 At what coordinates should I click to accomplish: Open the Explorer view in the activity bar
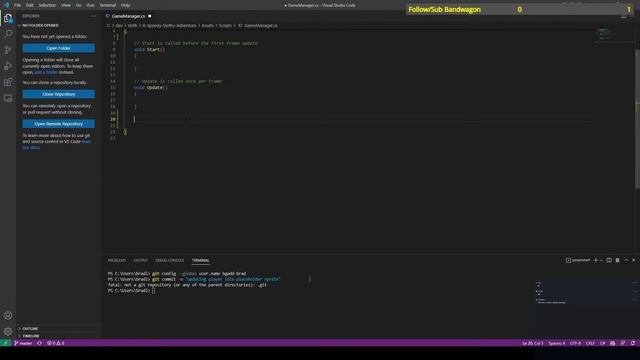click(x=8, y=18)
